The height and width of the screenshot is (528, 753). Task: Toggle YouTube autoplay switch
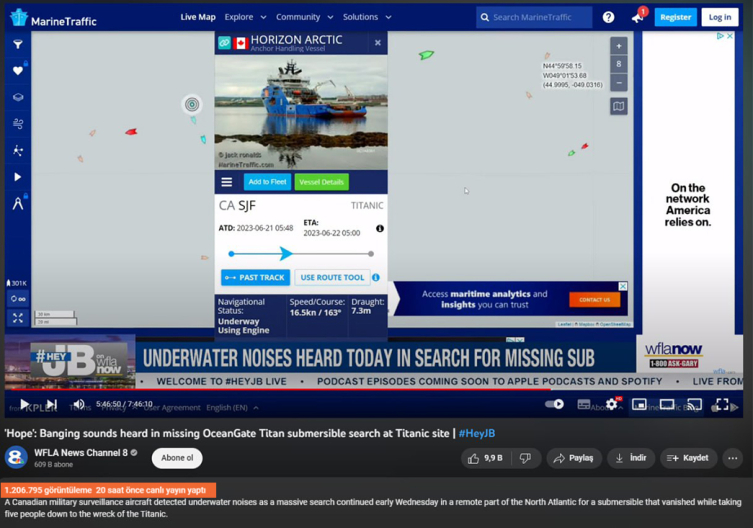pos(554,405)
